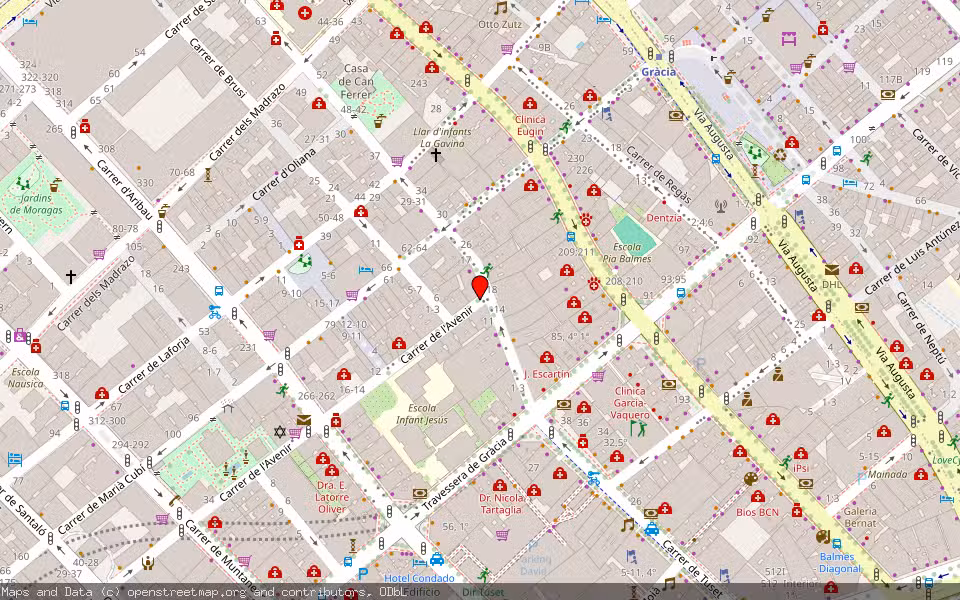The height and width of the screenshot is (600, 960).
Task: Click the Star of David synagogue icon
Action: pyautogui.click(x=280, y=432)
